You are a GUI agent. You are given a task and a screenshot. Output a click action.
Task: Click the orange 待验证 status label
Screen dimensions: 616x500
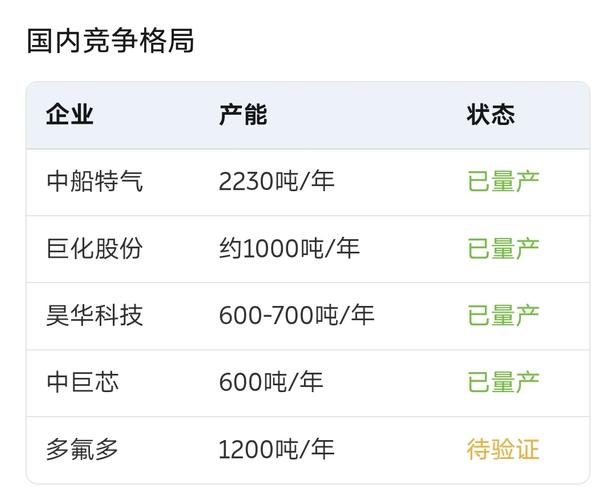503,449
